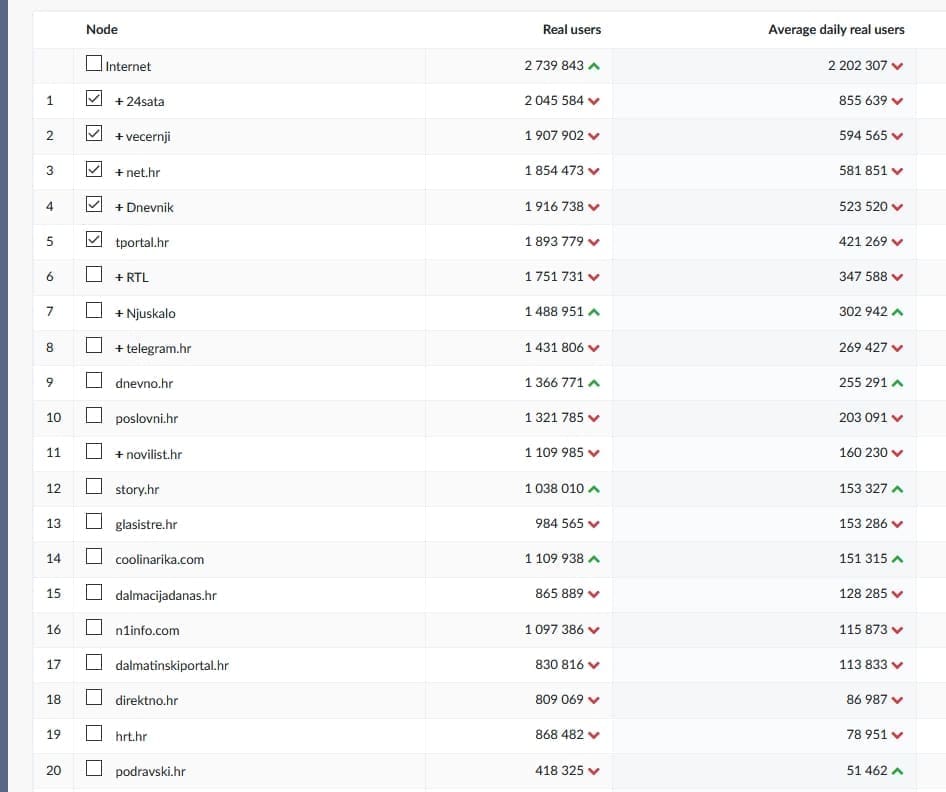Click green up arrow beside coolinarika.com's 1 109 938
The width and height of the screenshot is (946, 792).
point(595,559)
